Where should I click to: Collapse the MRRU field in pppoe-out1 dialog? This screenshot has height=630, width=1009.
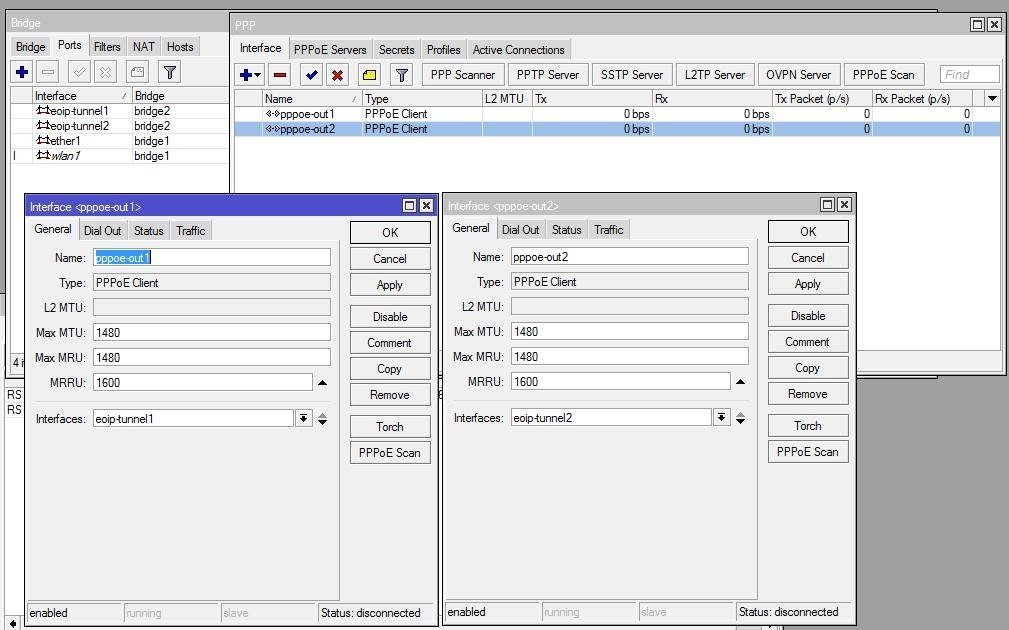pyautogui.click(x=322, y=383)
